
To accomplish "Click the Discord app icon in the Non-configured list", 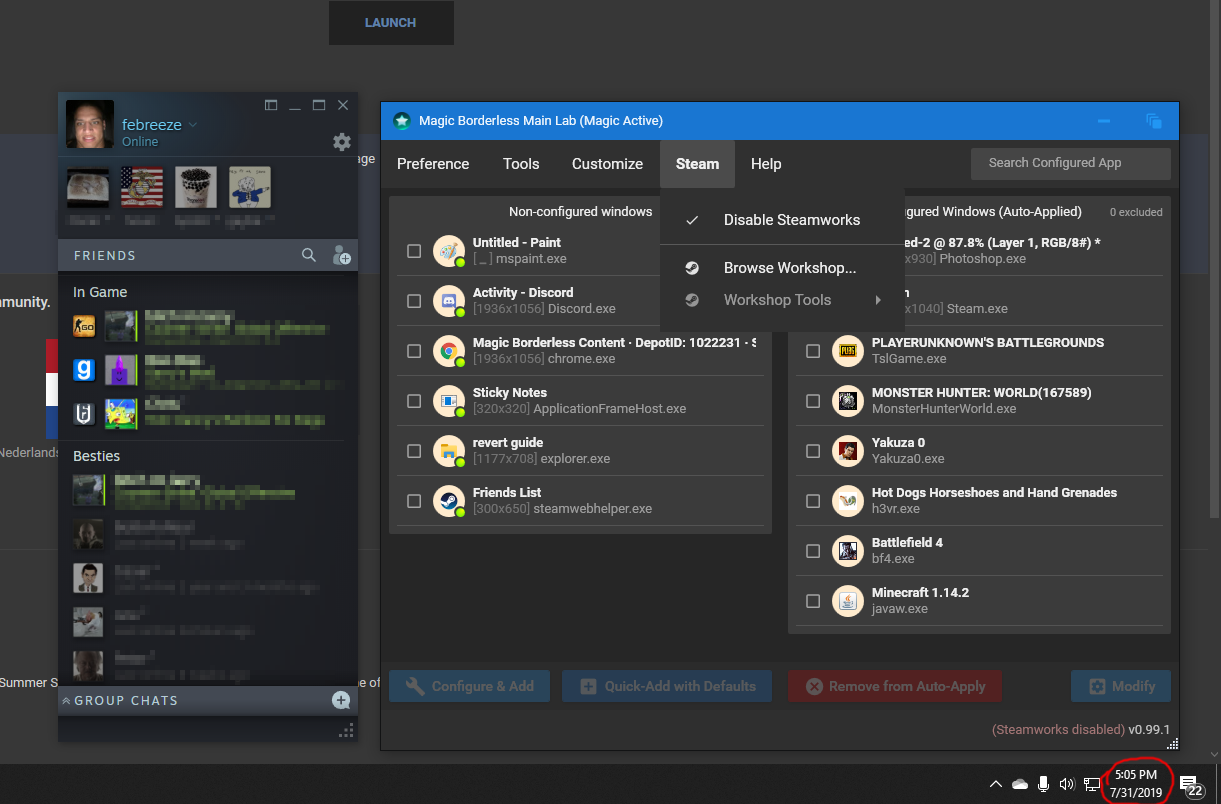I will pos(449,301).
